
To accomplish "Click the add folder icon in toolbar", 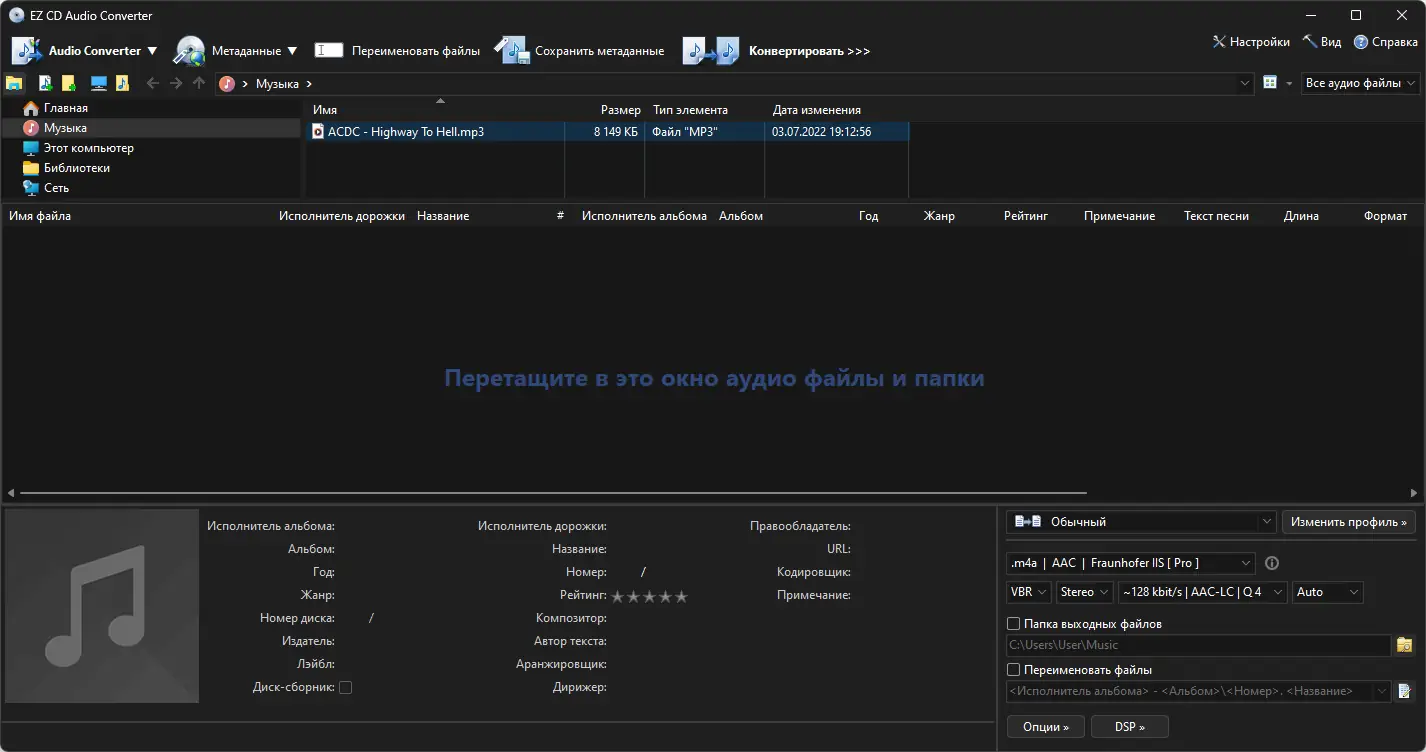I will click(68, 83).
